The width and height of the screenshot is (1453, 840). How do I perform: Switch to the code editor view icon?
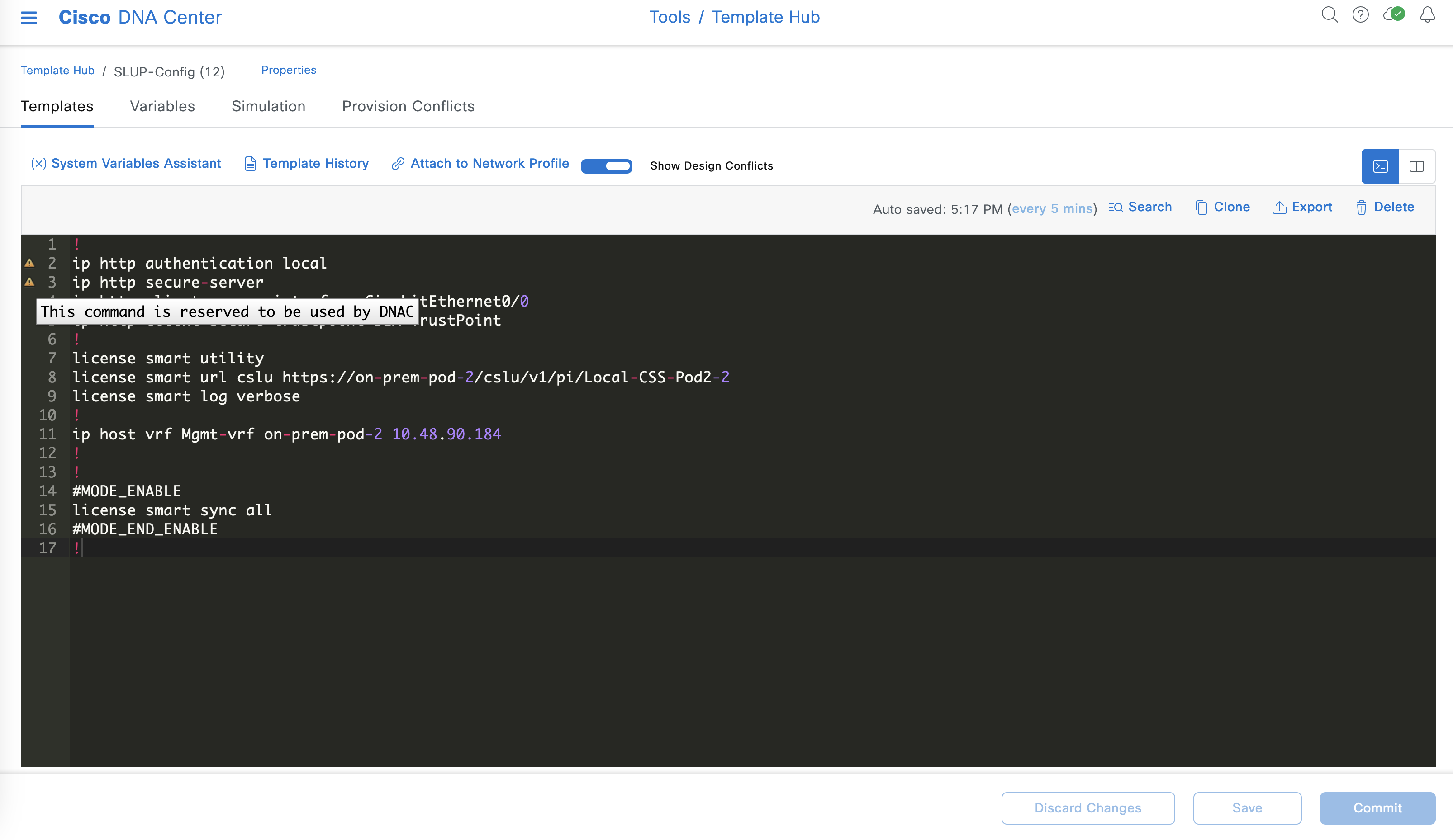click(1380, 166)
